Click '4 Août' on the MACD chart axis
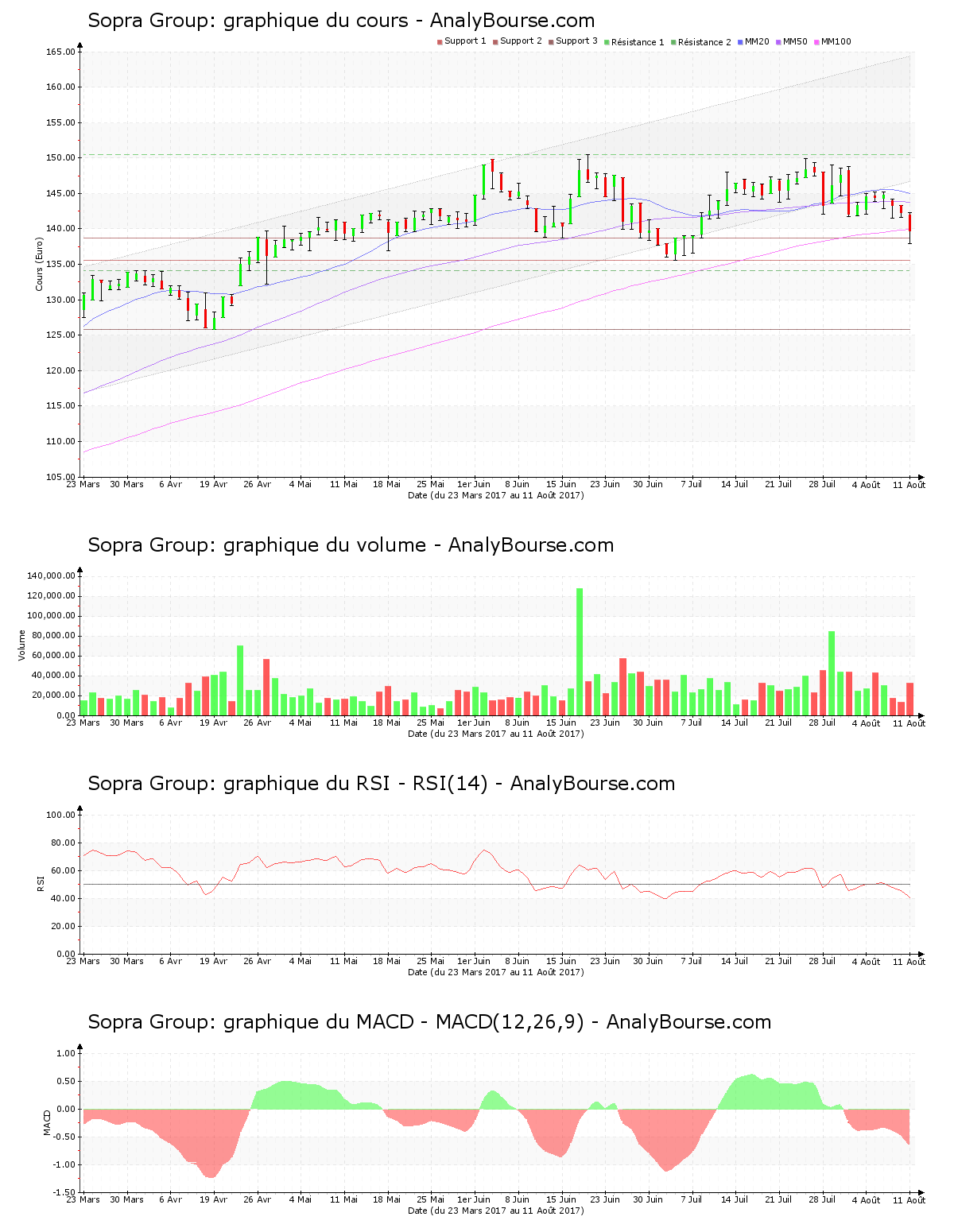 (x=866, y=1200)
